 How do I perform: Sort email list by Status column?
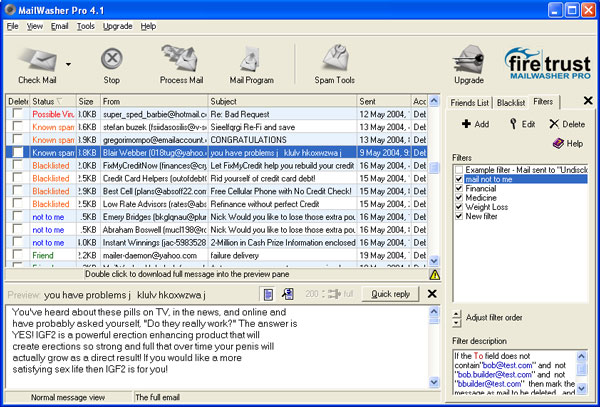click(53, 101)
